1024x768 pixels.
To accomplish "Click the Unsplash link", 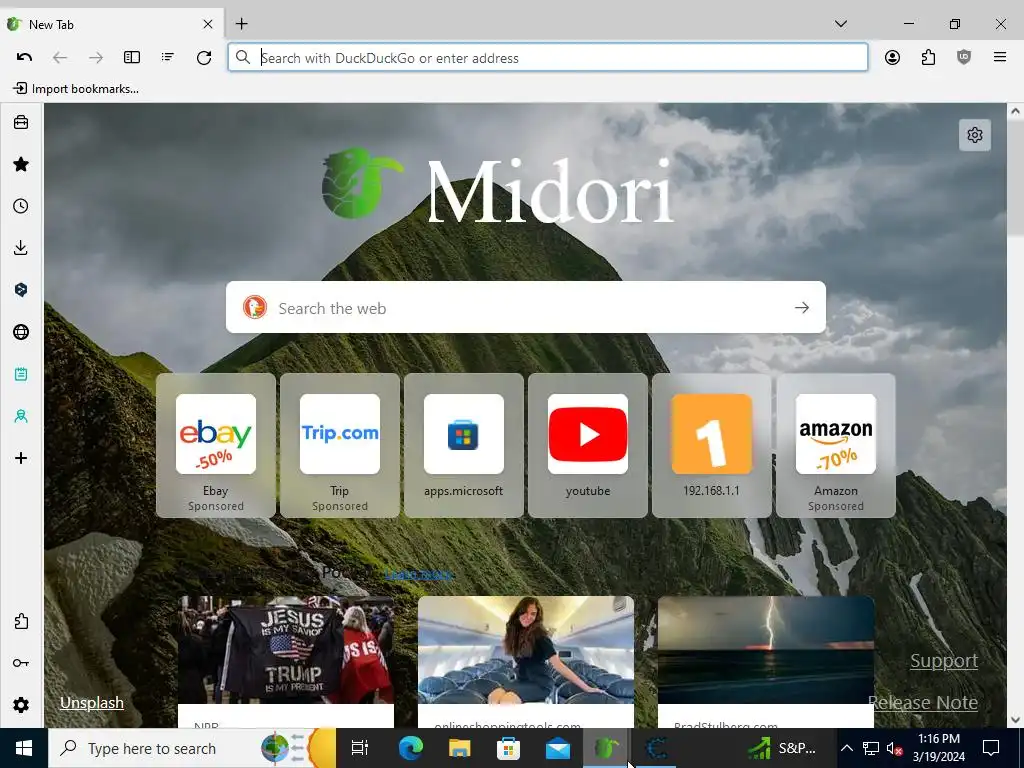I will 92,703.
